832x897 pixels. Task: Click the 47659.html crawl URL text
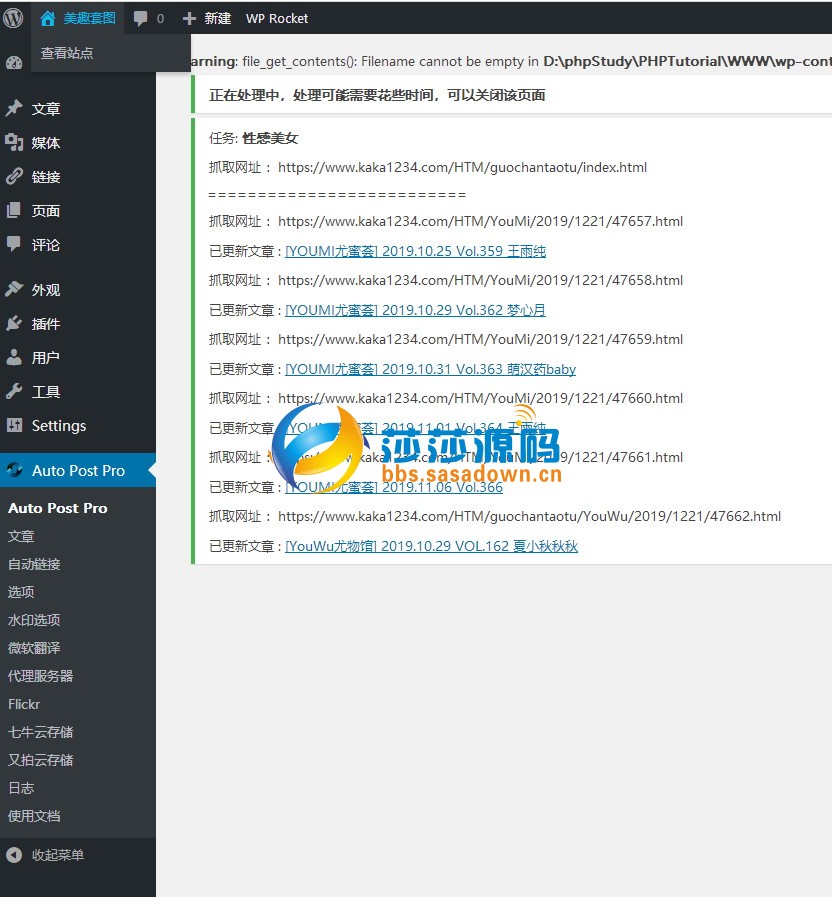coord(480,339)
